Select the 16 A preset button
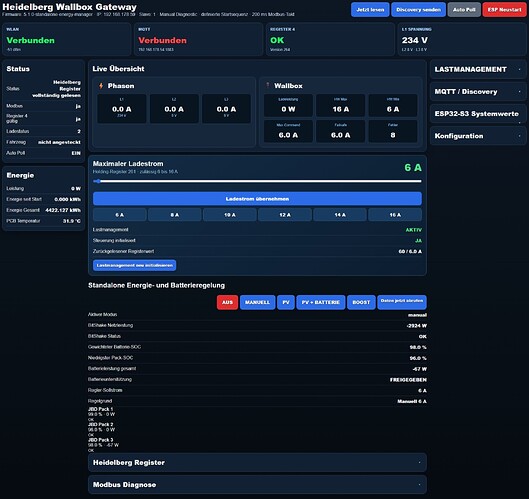 click(395, 215)
